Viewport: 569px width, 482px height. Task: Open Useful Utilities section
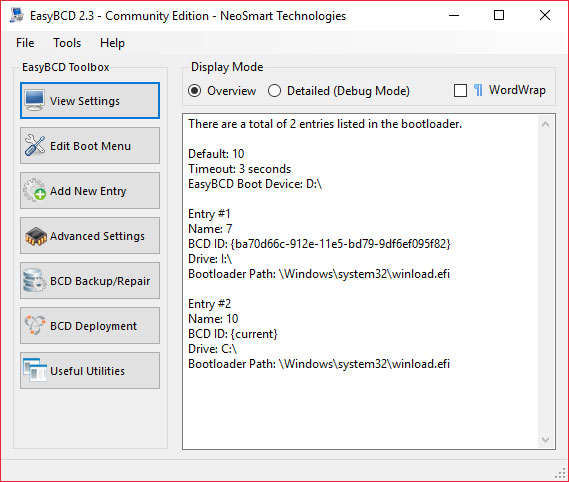90,371
